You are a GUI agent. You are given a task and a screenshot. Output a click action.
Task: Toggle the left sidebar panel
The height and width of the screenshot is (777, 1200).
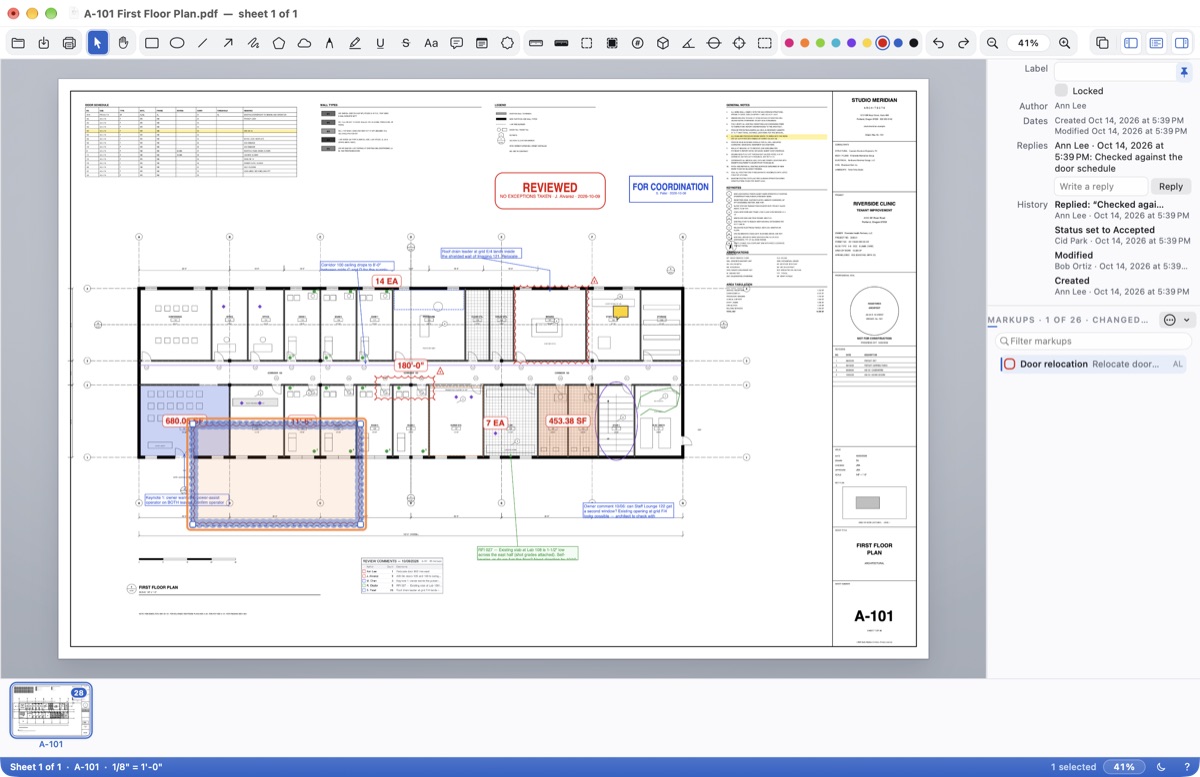(x=1131, y=43)
